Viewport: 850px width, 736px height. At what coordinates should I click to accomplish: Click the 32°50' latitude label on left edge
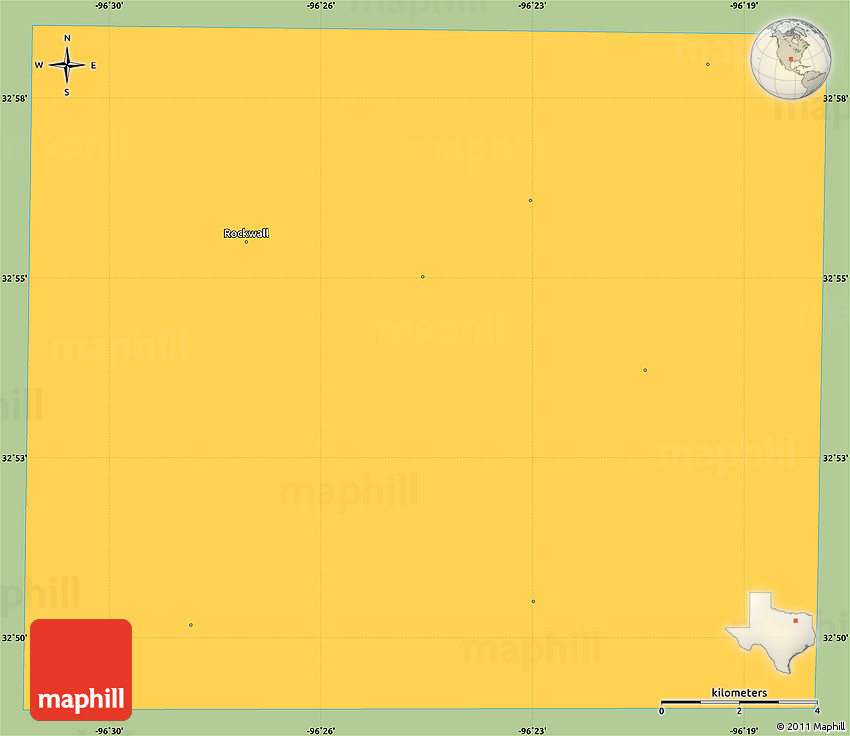click(x=14, y=637)
